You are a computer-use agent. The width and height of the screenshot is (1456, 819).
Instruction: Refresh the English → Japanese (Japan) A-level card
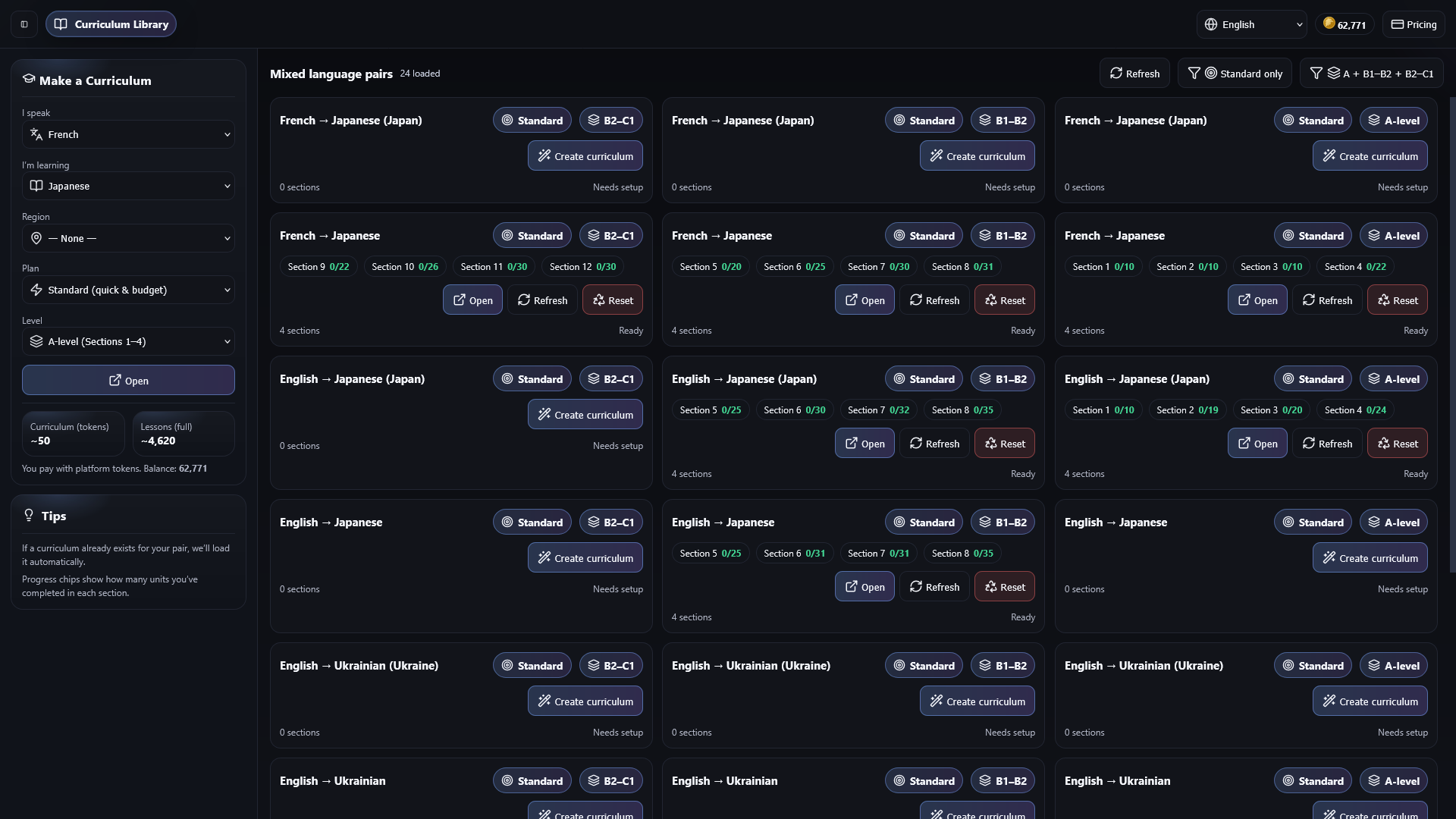point(1326,444)
